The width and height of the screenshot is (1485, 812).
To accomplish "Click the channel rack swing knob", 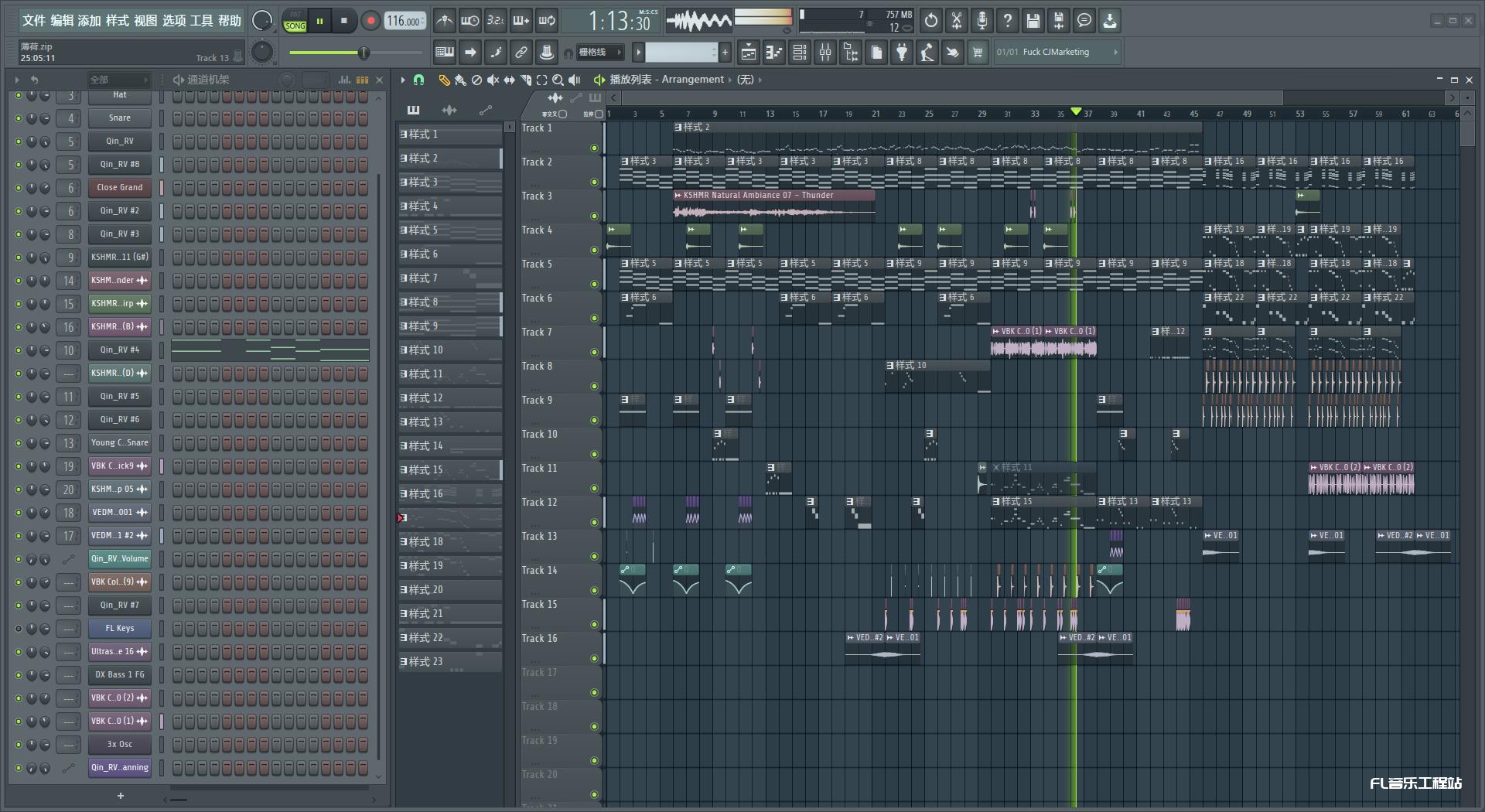I will point(287,80).
